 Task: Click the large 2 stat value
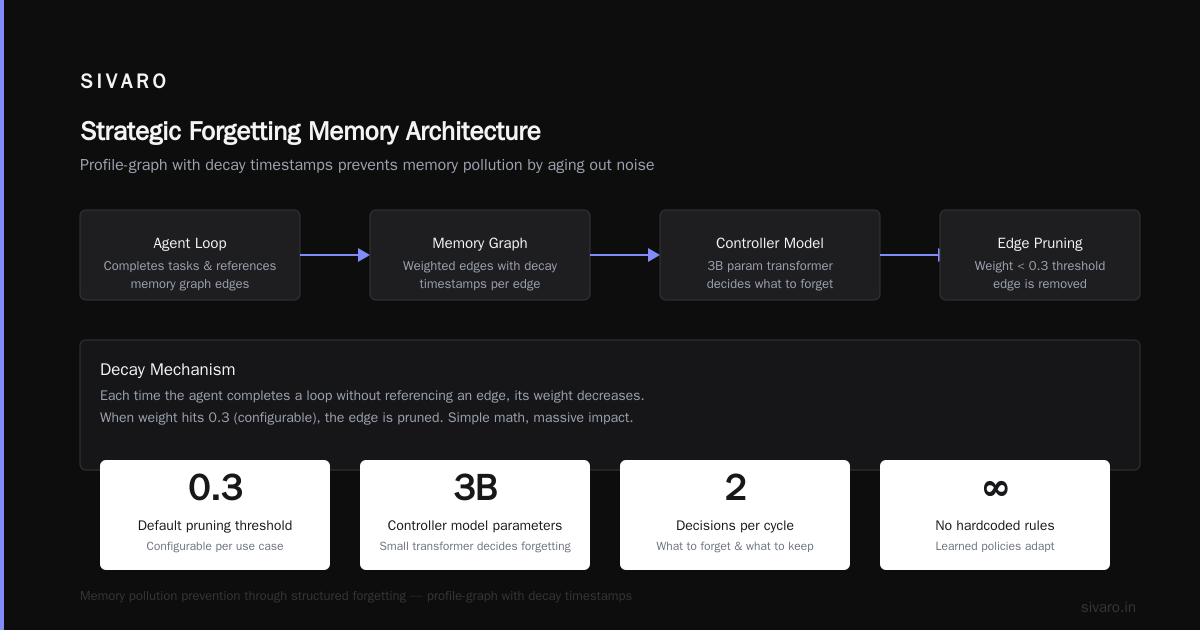click(735, 488)
